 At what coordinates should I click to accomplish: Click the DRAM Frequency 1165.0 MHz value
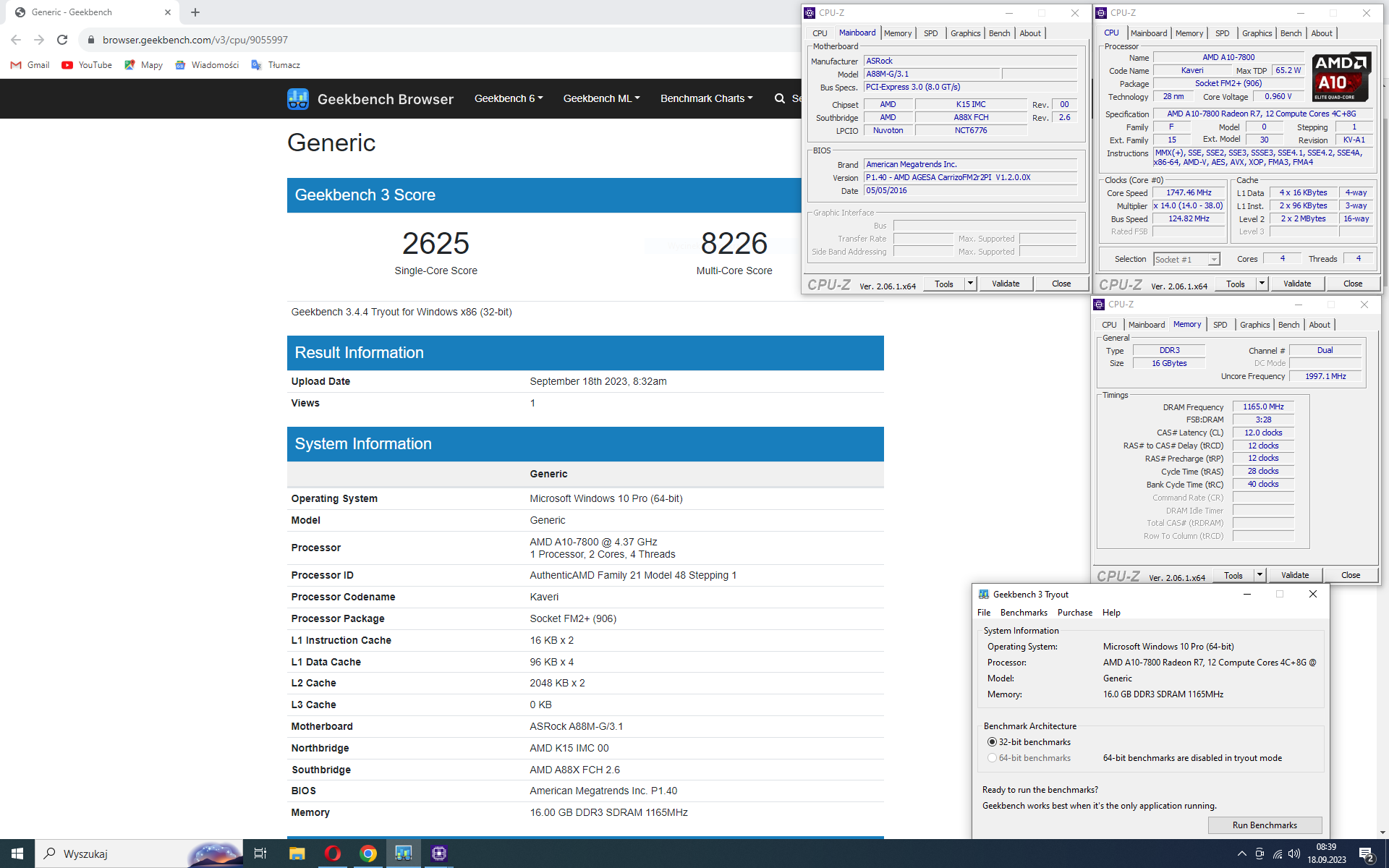1263,407
